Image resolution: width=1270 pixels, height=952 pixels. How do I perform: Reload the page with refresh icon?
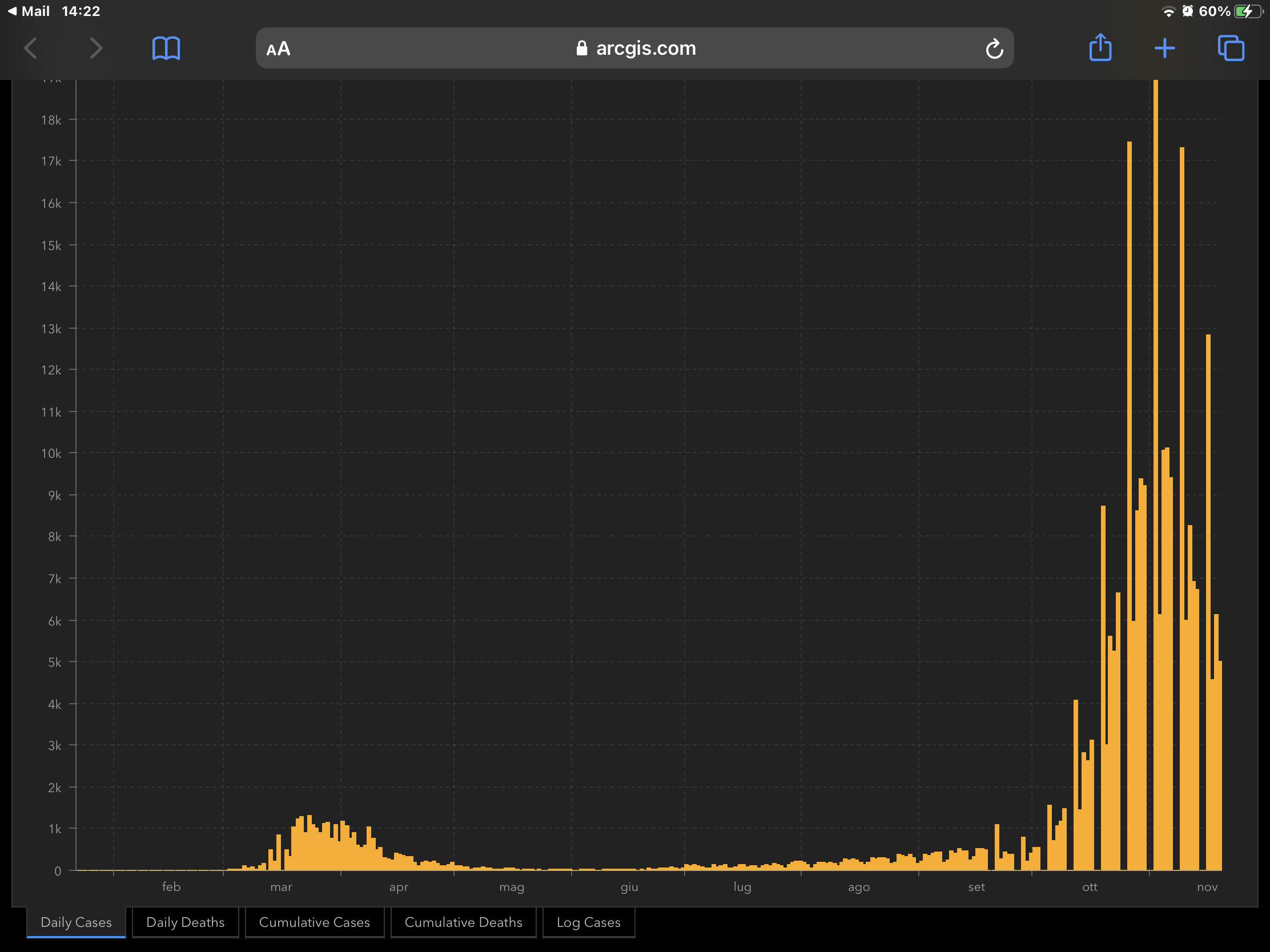(x=994, y=49)
